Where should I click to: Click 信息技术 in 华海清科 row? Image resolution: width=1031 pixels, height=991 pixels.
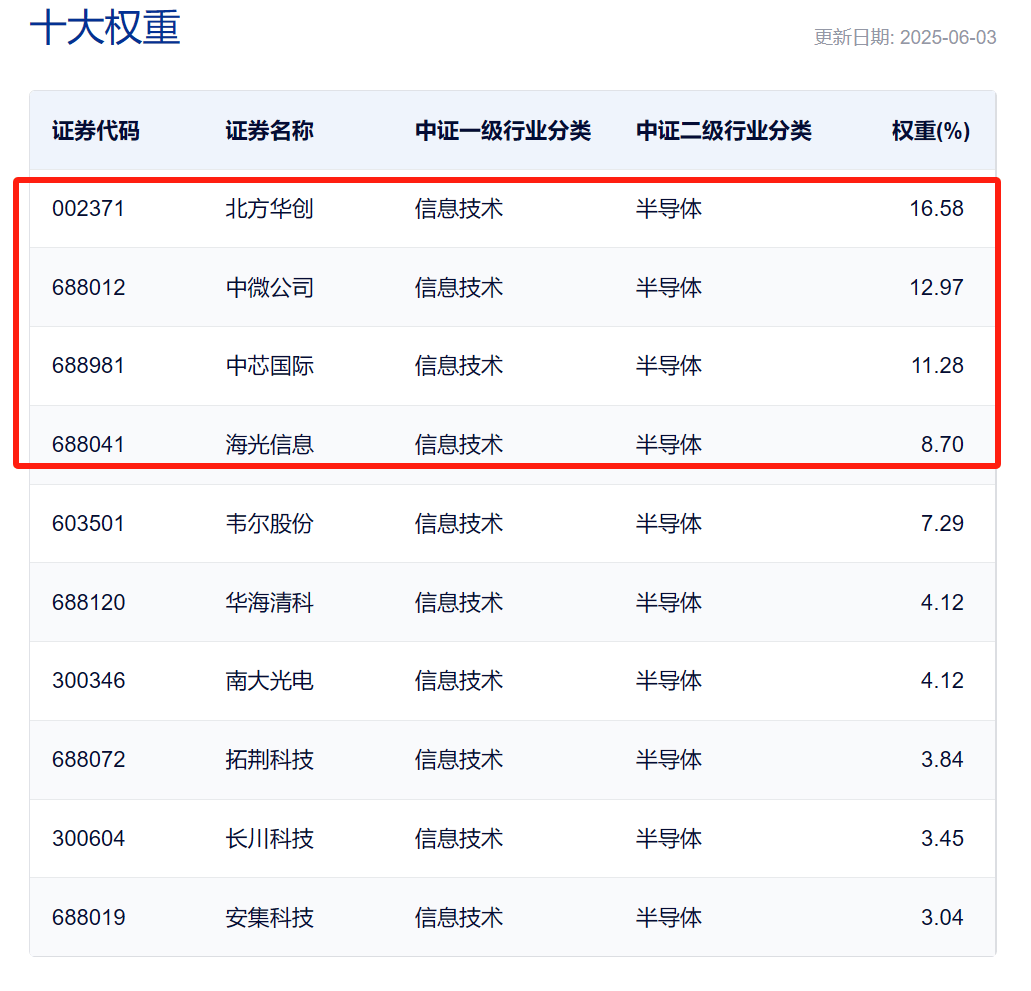(459, 602)
